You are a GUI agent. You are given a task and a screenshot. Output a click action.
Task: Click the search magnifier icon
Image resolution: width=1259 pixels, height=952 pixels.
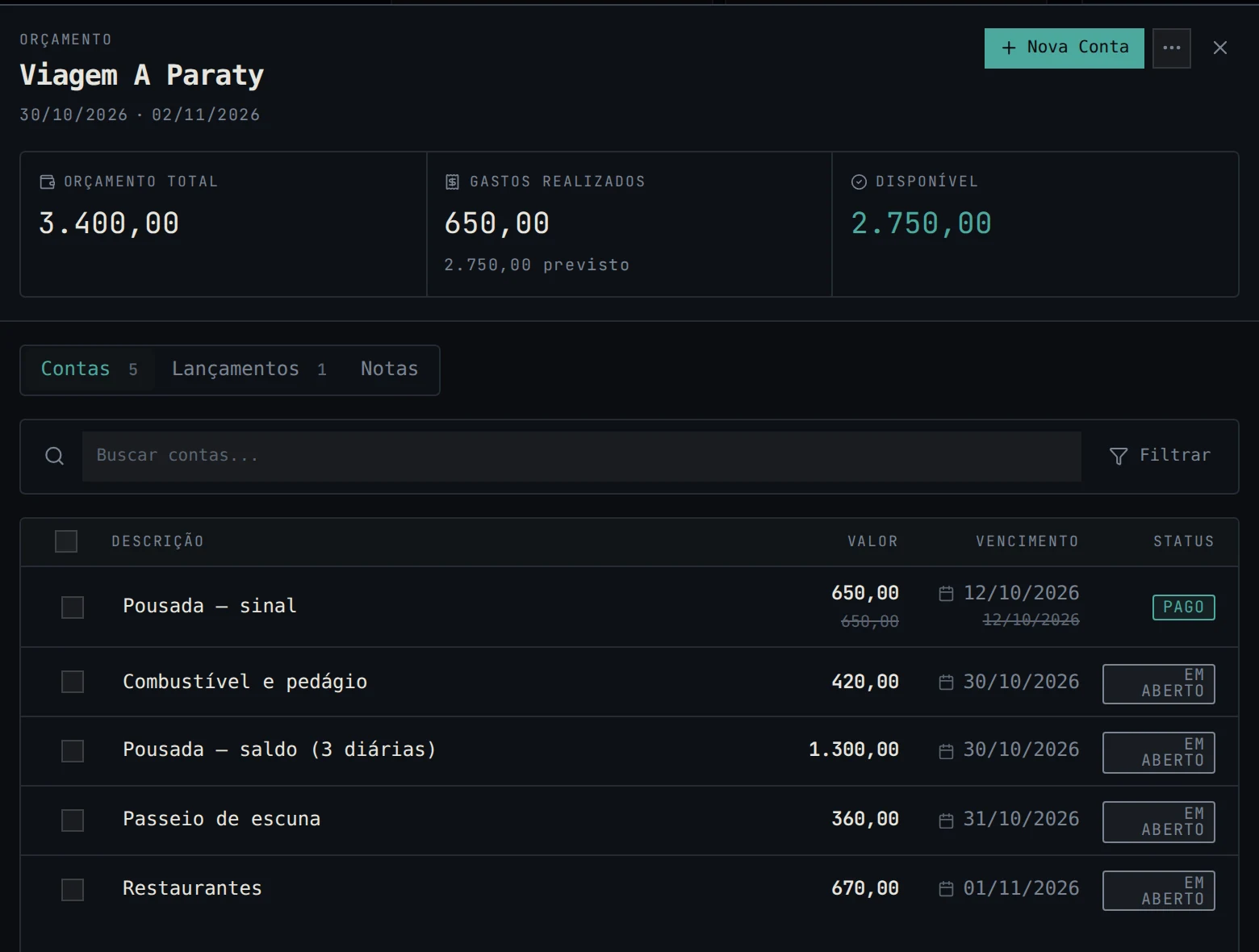click(54, 456)
